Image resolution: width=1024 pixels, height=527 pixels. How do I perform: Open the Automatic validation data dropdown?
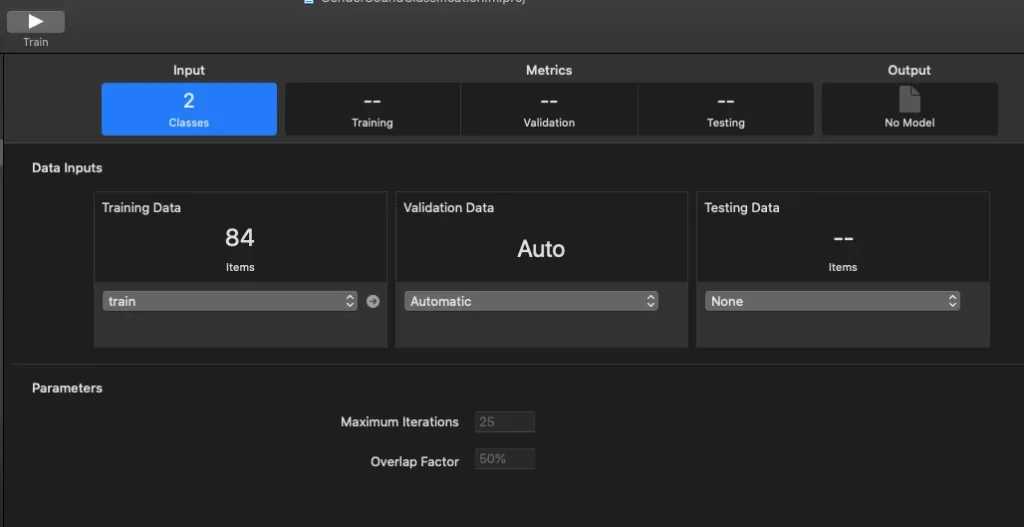(x=531, y=301)
